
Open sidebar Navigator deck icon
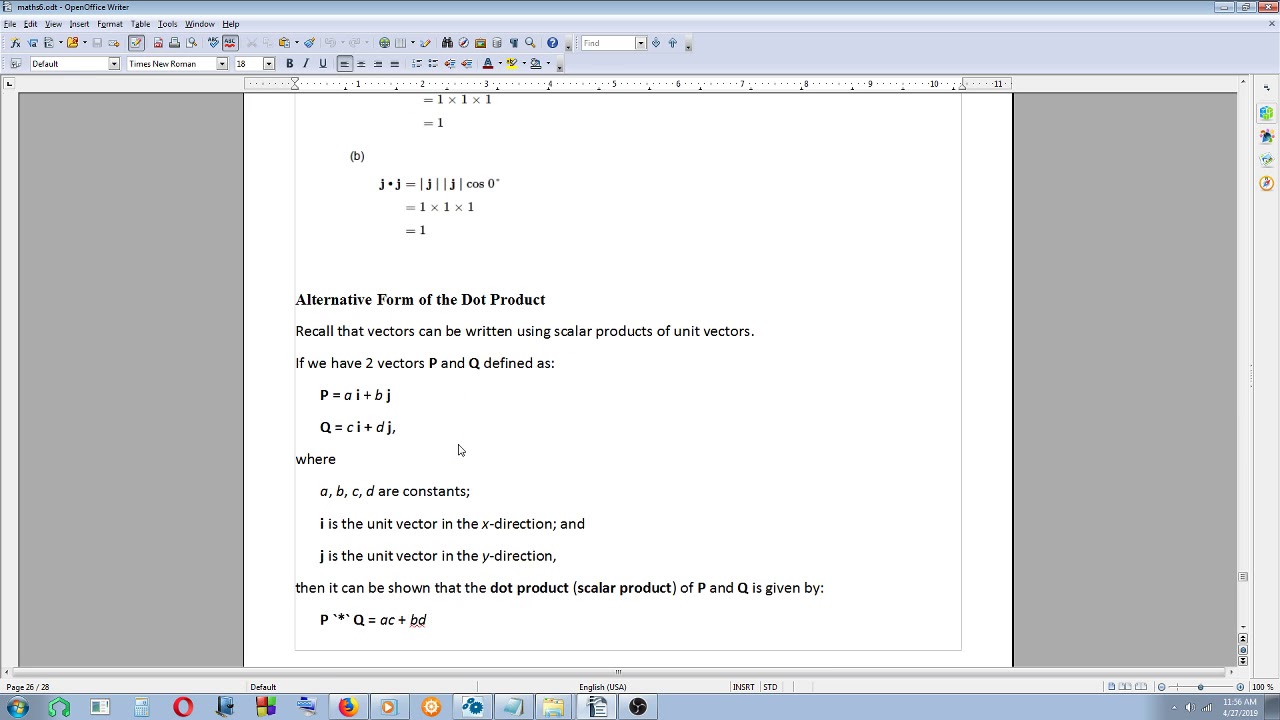coord(1267,183)
